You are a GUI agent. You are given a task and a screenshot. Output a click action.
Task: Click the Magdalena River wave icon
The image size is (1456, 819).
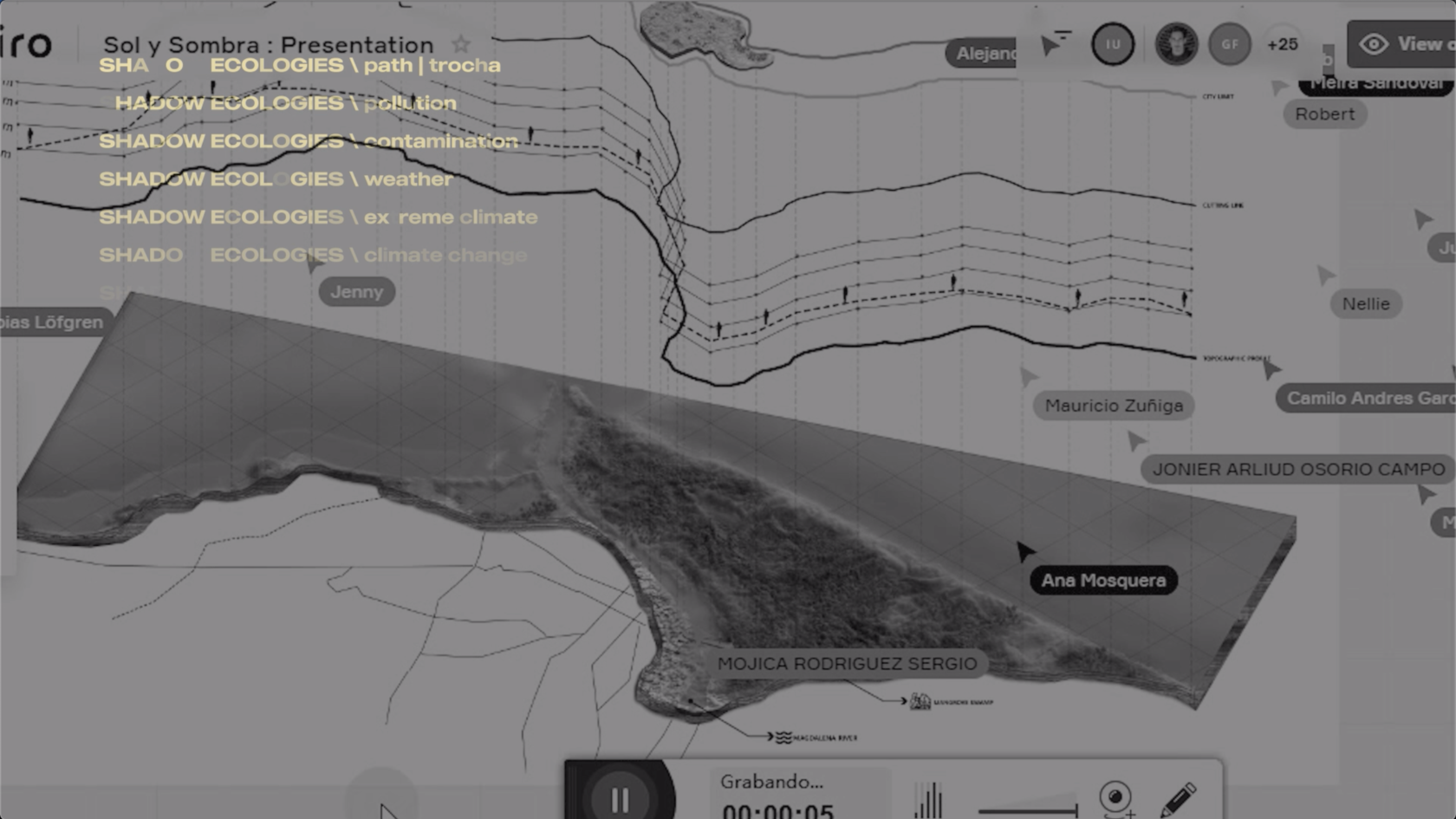tap(783, 738)
